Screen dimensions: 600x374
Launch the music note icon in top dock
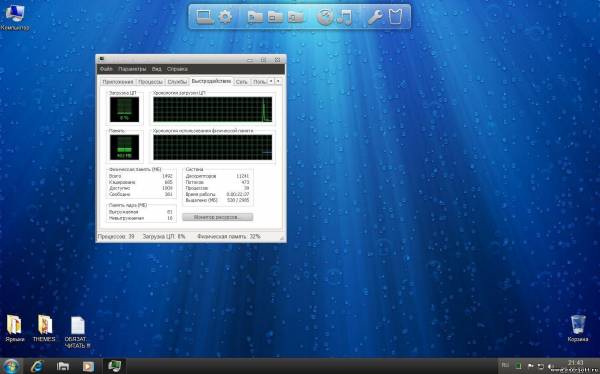click(x=345, y=17)
